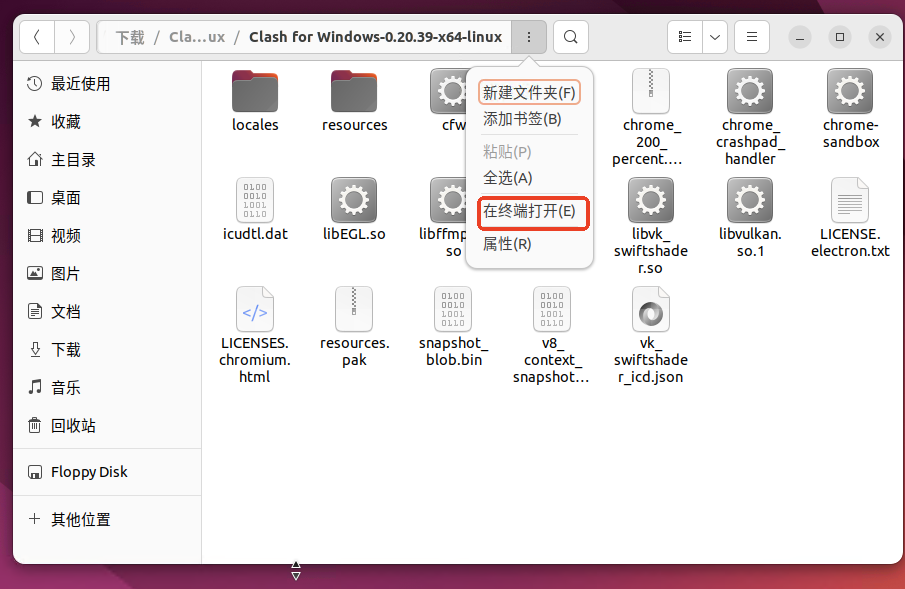Expand the view options dropdown arrow
Viewport: 905px width, 589px height.
pyautogui.click(x=715, y=38)
